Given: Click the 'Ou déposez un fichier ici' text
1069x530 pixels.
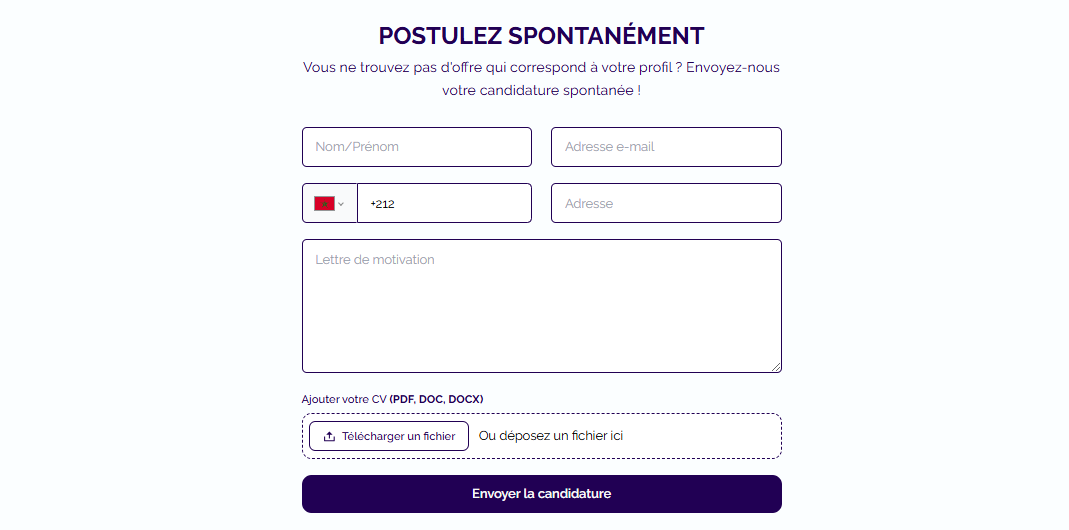Looking at the screenshot, I should click(551, 436).
